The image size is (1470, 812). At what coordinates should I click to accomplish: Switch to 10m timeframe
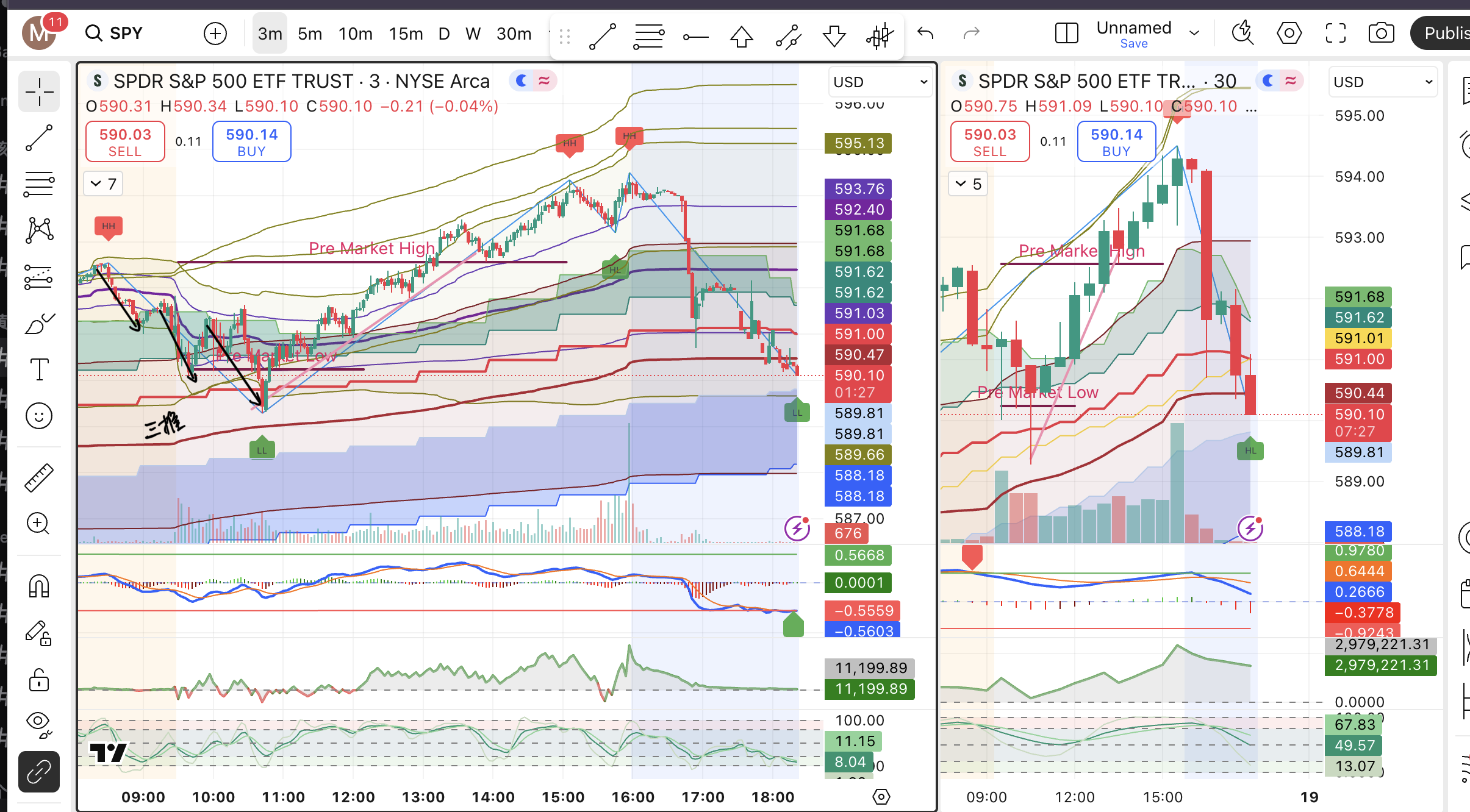(x=356, y=34)
